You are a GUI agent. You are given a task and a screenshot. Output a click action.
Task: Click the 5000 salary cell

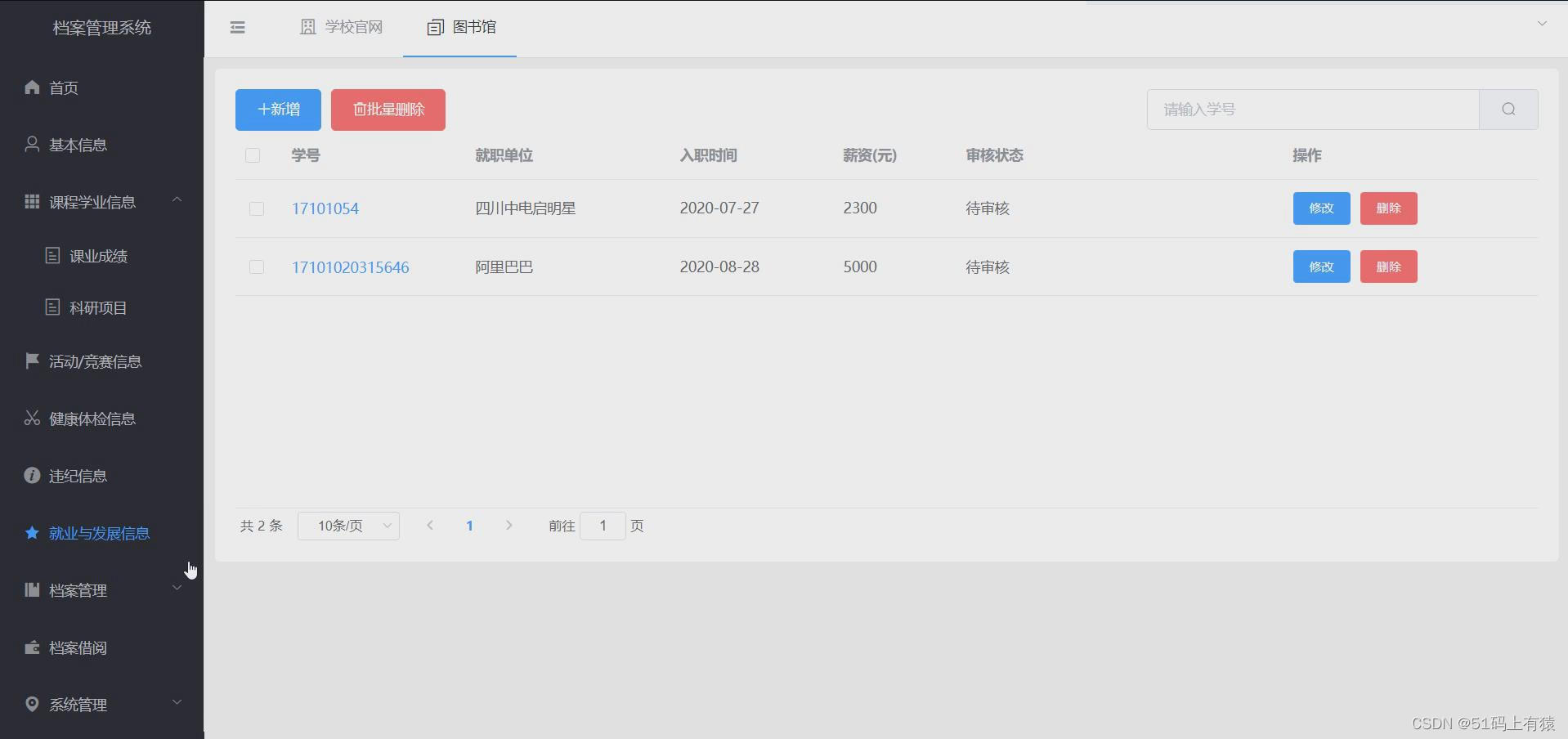click(x=860, y=267)
